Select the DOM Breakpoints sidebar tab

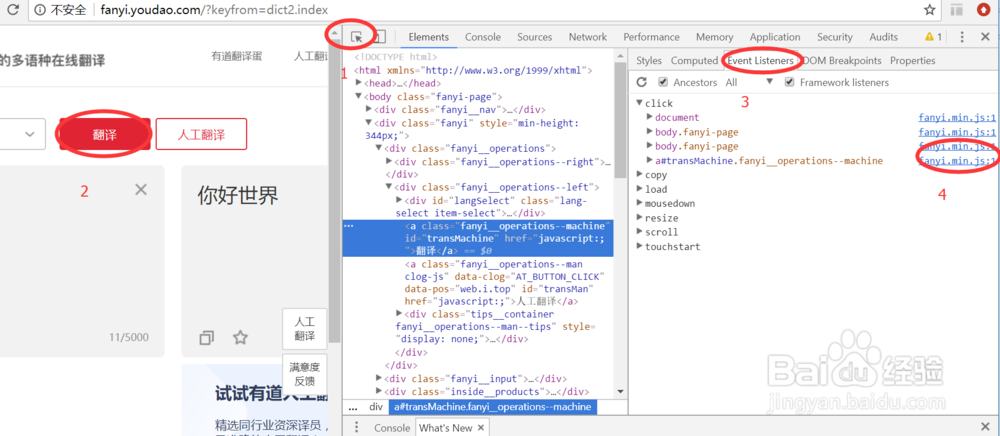842,61
